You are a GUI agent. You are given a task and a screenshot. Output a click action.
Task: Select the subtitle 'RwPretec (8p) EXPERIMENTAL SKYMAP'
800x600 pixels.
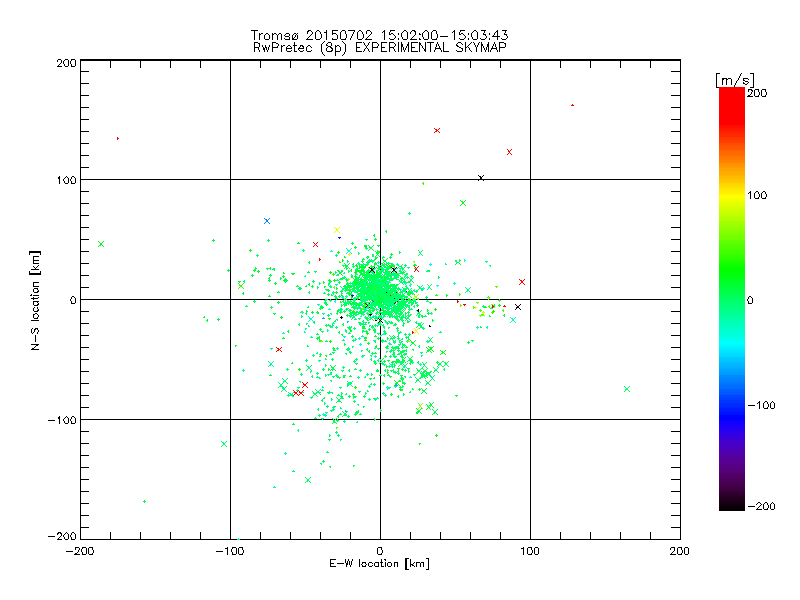coord(380,48)
